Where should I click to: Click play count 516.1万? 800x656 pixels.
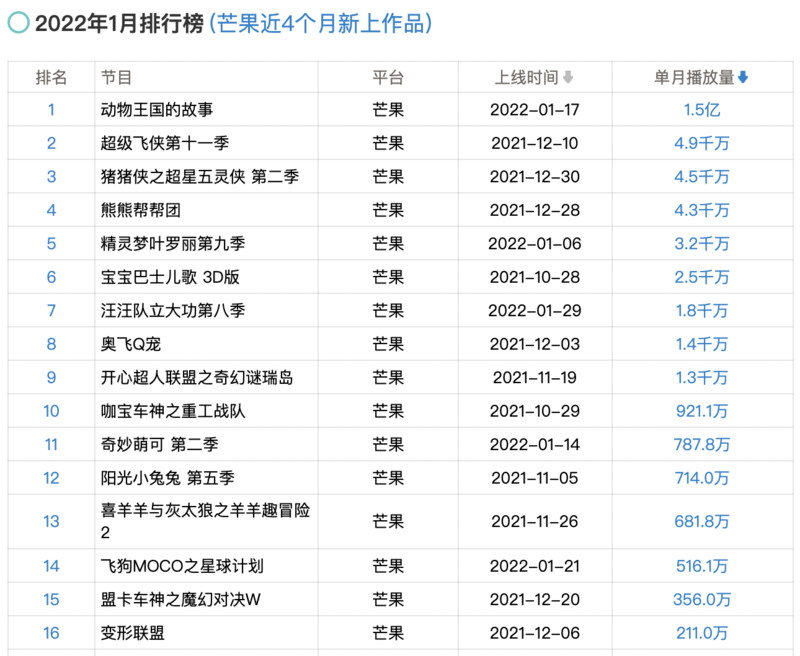click(x=702, y=566)
